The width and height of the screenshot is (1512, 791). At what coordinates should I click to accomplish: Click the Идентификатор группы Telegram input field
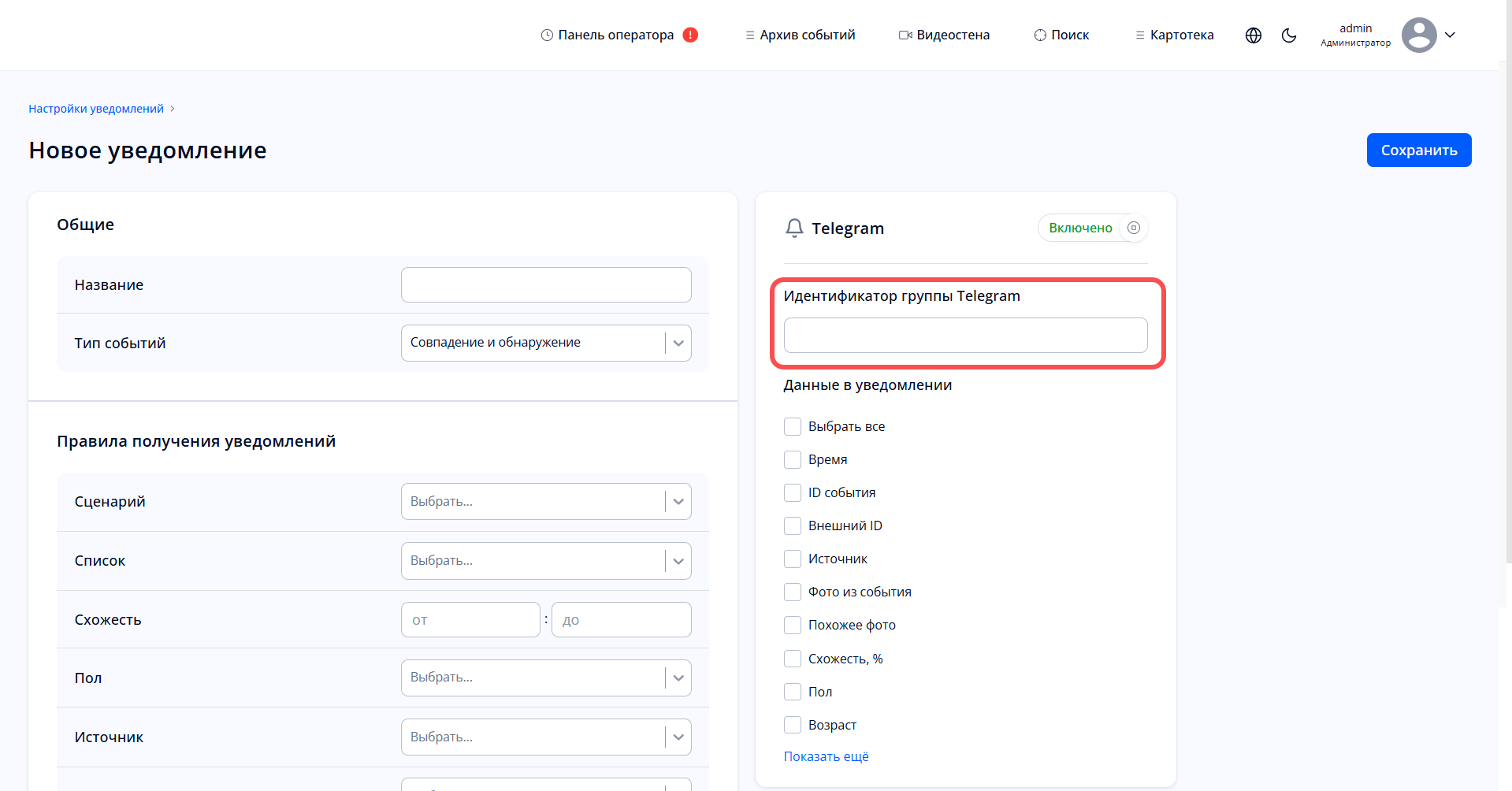point(966,335)
